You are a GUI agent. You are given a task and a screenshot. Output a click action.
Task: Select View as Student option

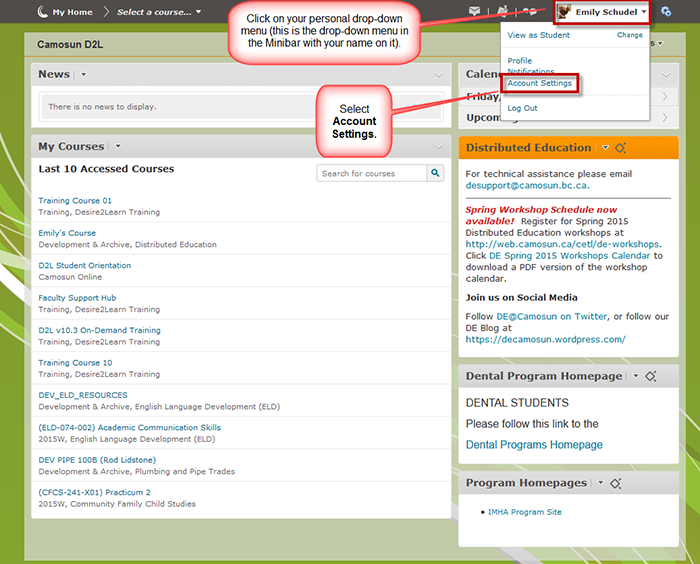coord(538,35)
